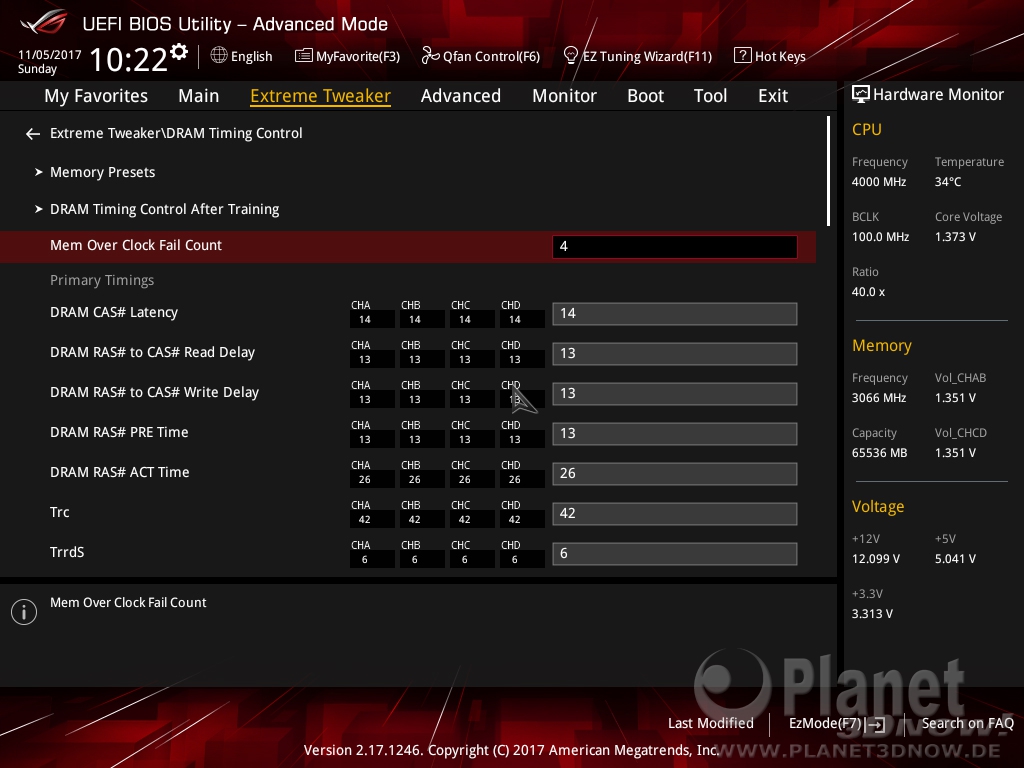The image size is (1024, 768).
Task: Select DRAM RAS# PRE Time label
Action: tap(119, 432)
